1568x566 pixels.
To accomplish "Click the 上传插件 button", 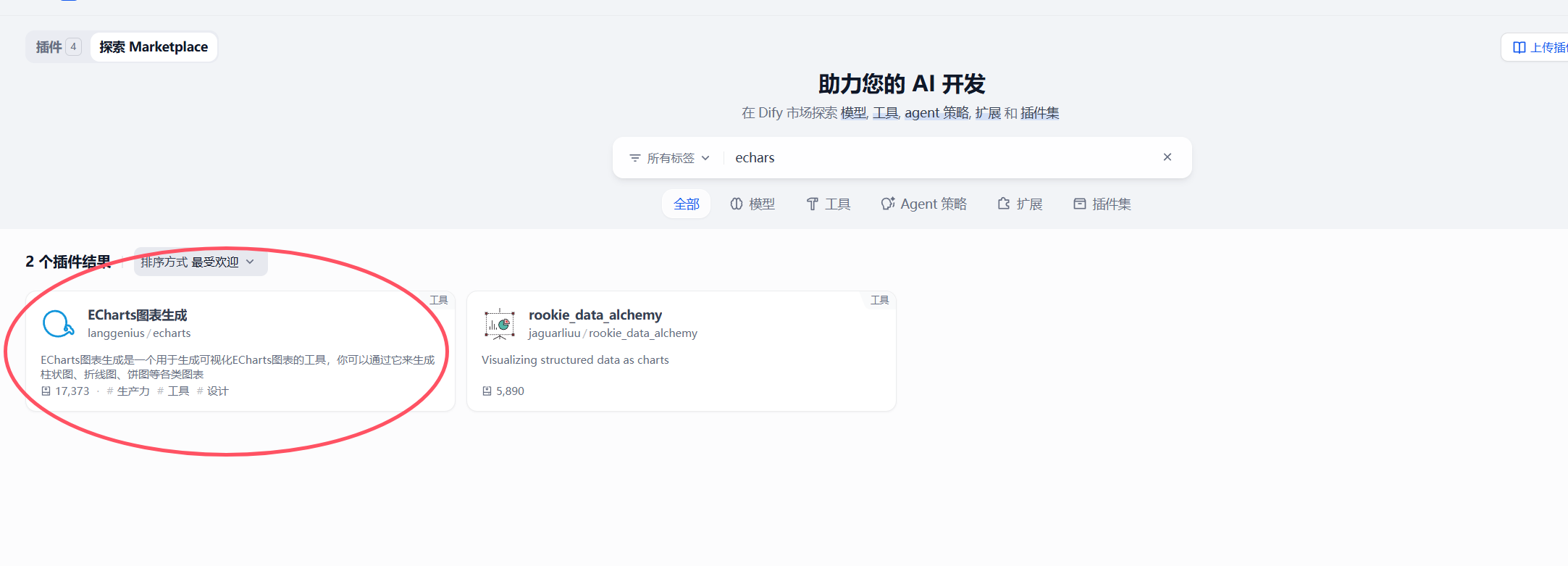I will [1536, 47].
